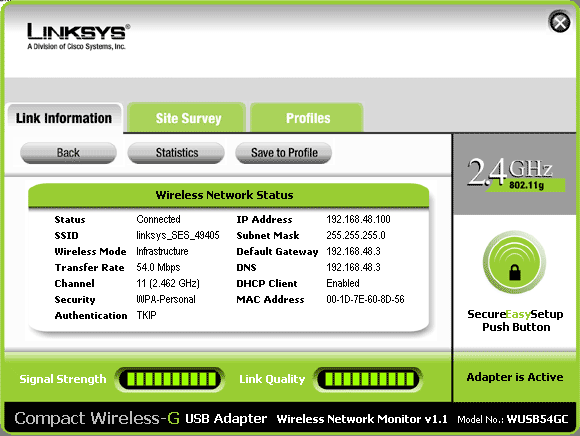Click the Transfer Rate label
580x436 pixels.
click(90, 267)
